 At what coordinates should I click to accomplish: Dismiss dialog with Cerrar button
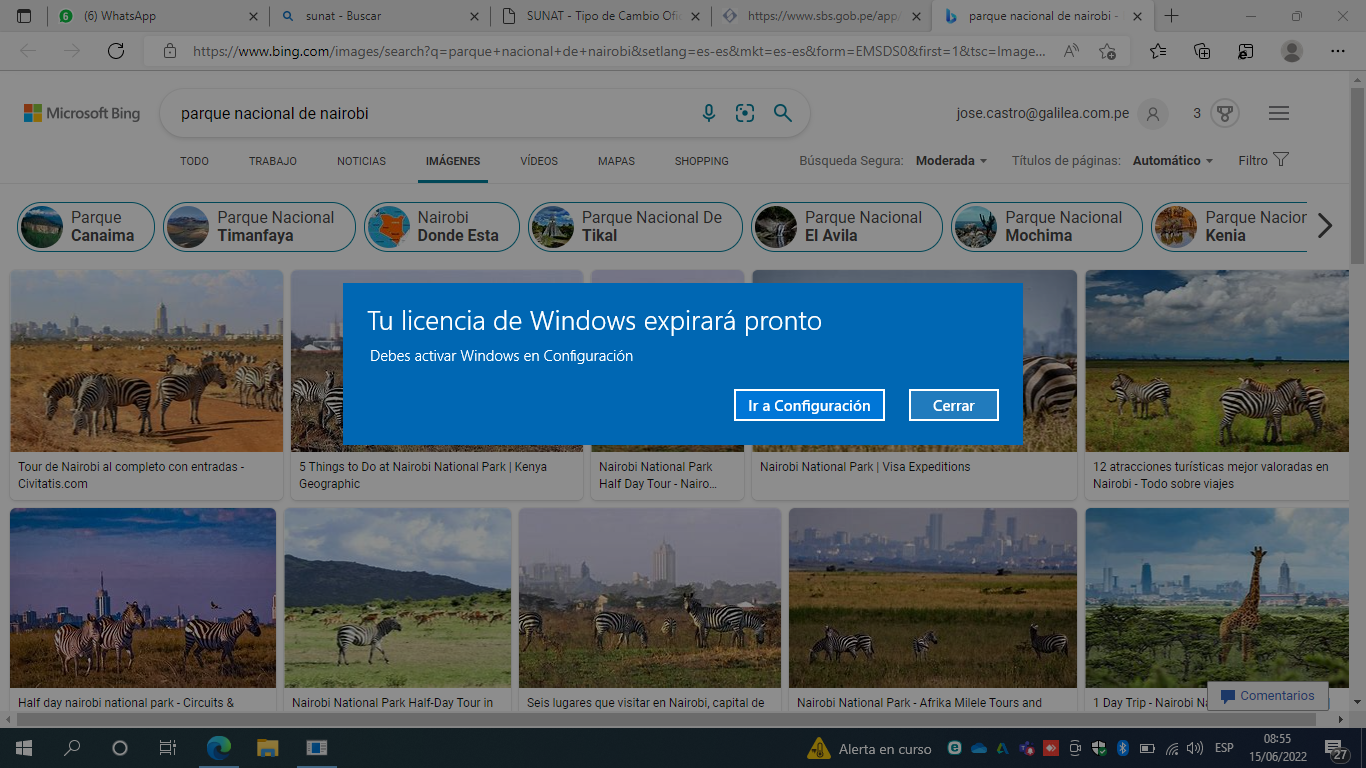tap(953, 405)
